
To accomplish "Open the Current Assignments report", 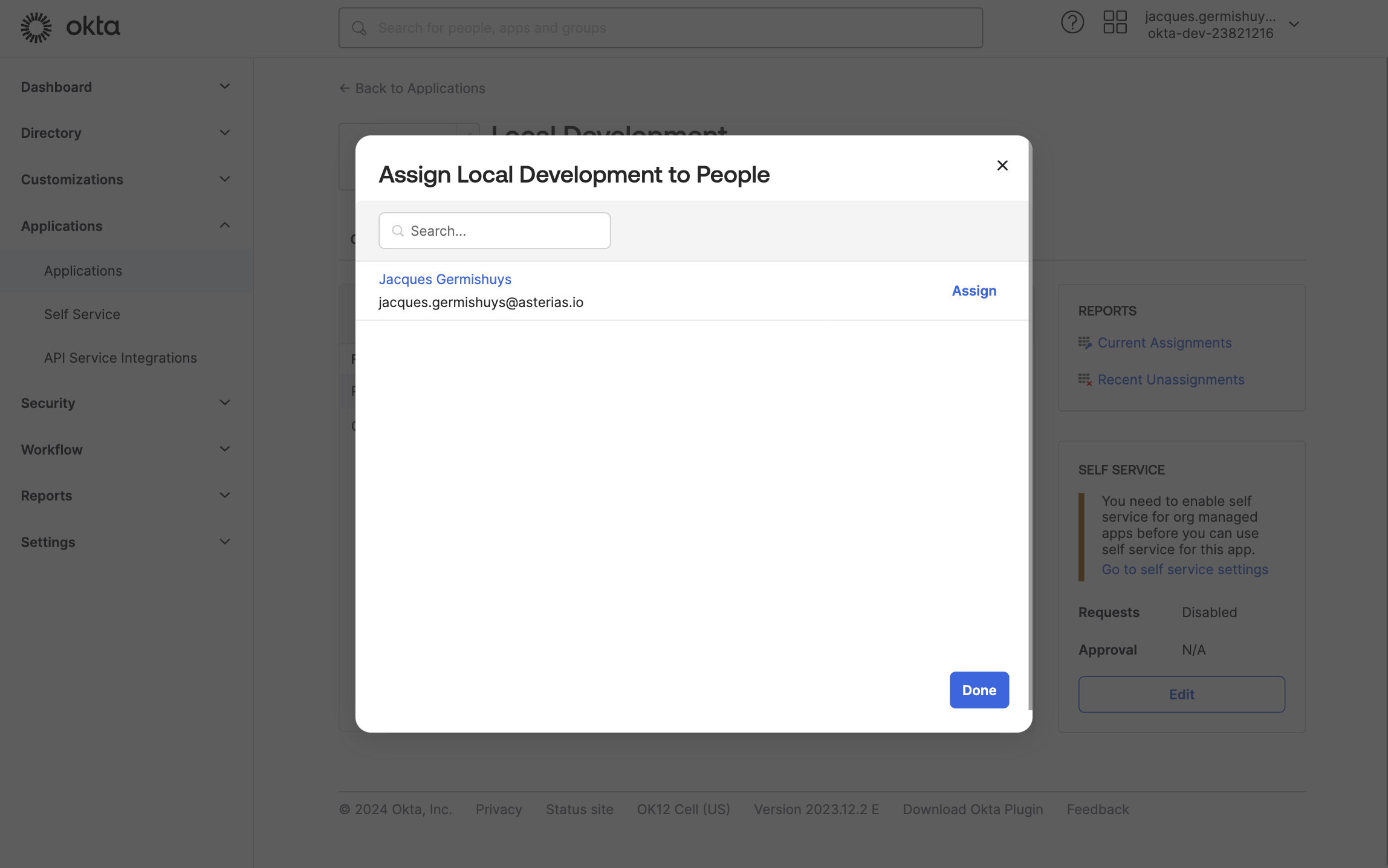I will [x=1164, y=342].
